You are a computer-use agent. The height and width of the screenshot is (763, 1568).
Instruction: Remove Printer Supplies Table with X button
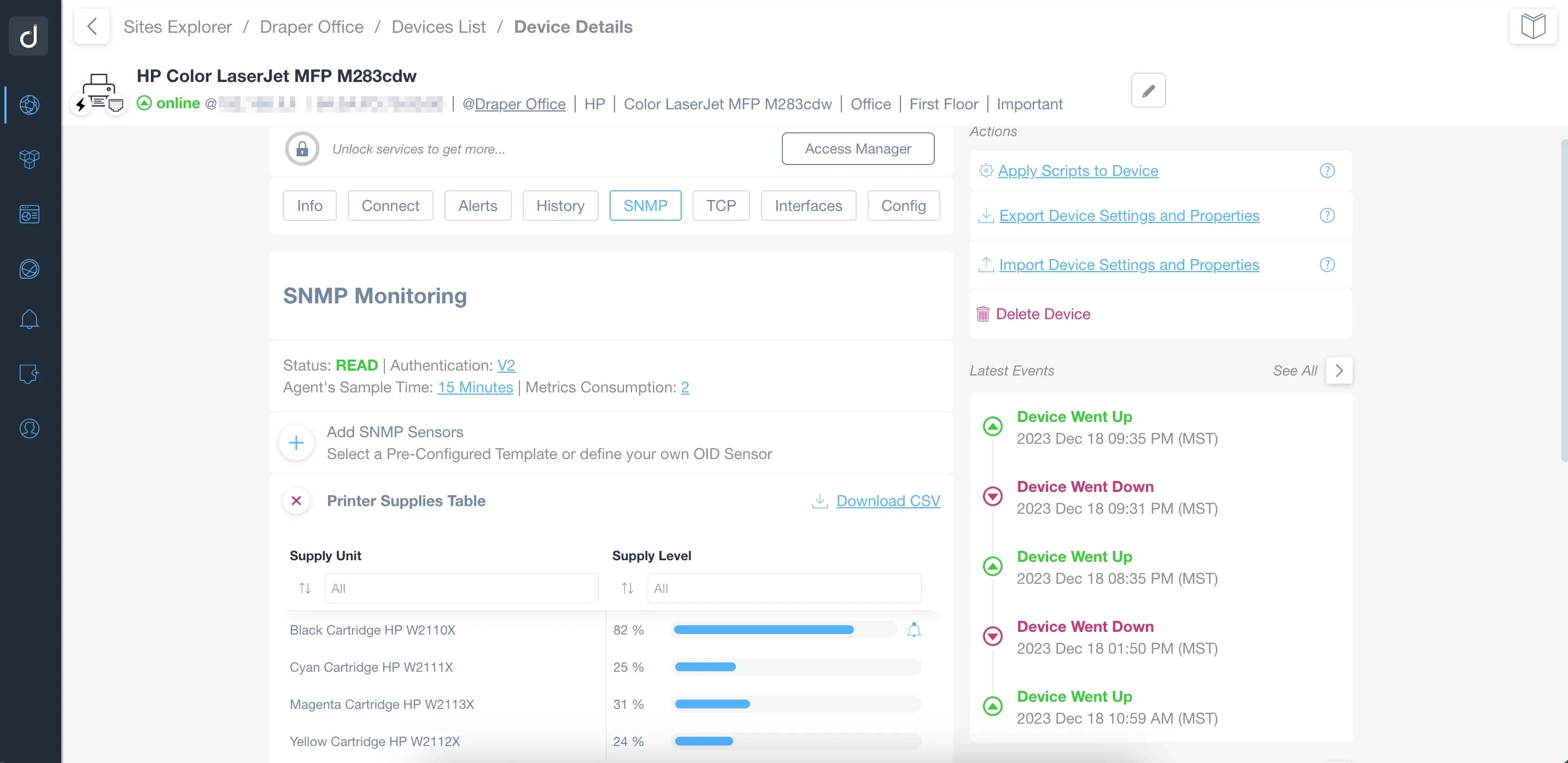click(296, 501)
